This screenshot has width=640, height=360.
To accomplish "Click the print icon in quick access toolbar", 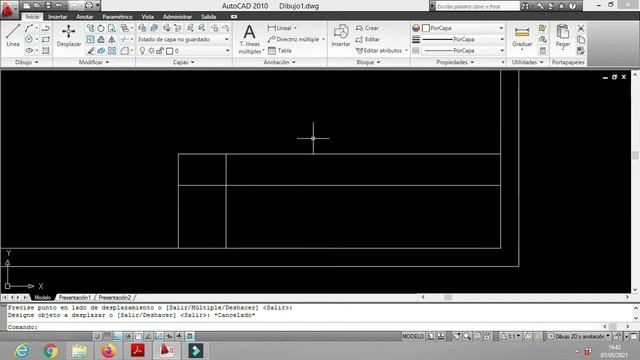I will coord(89,6).
